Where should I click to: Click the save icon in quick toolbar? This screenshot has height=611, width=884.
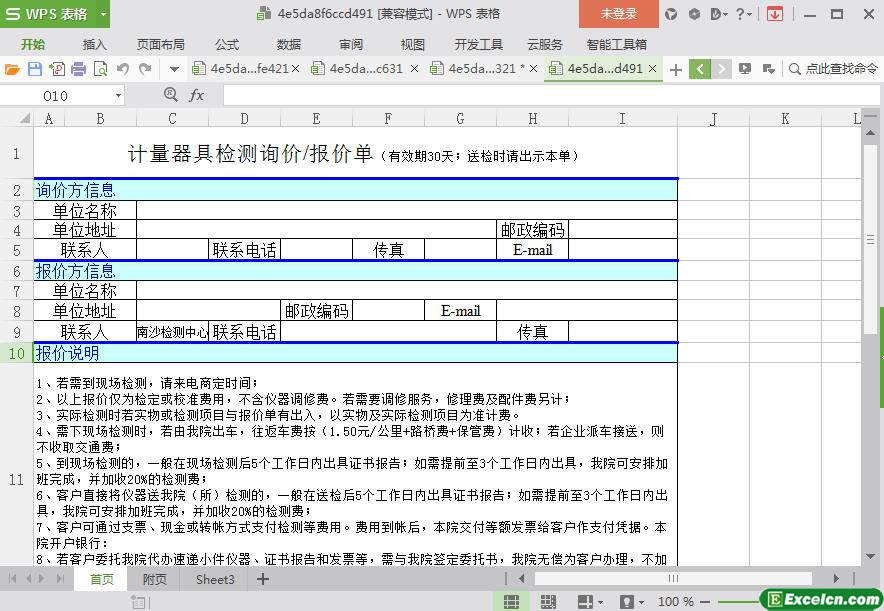34,69
